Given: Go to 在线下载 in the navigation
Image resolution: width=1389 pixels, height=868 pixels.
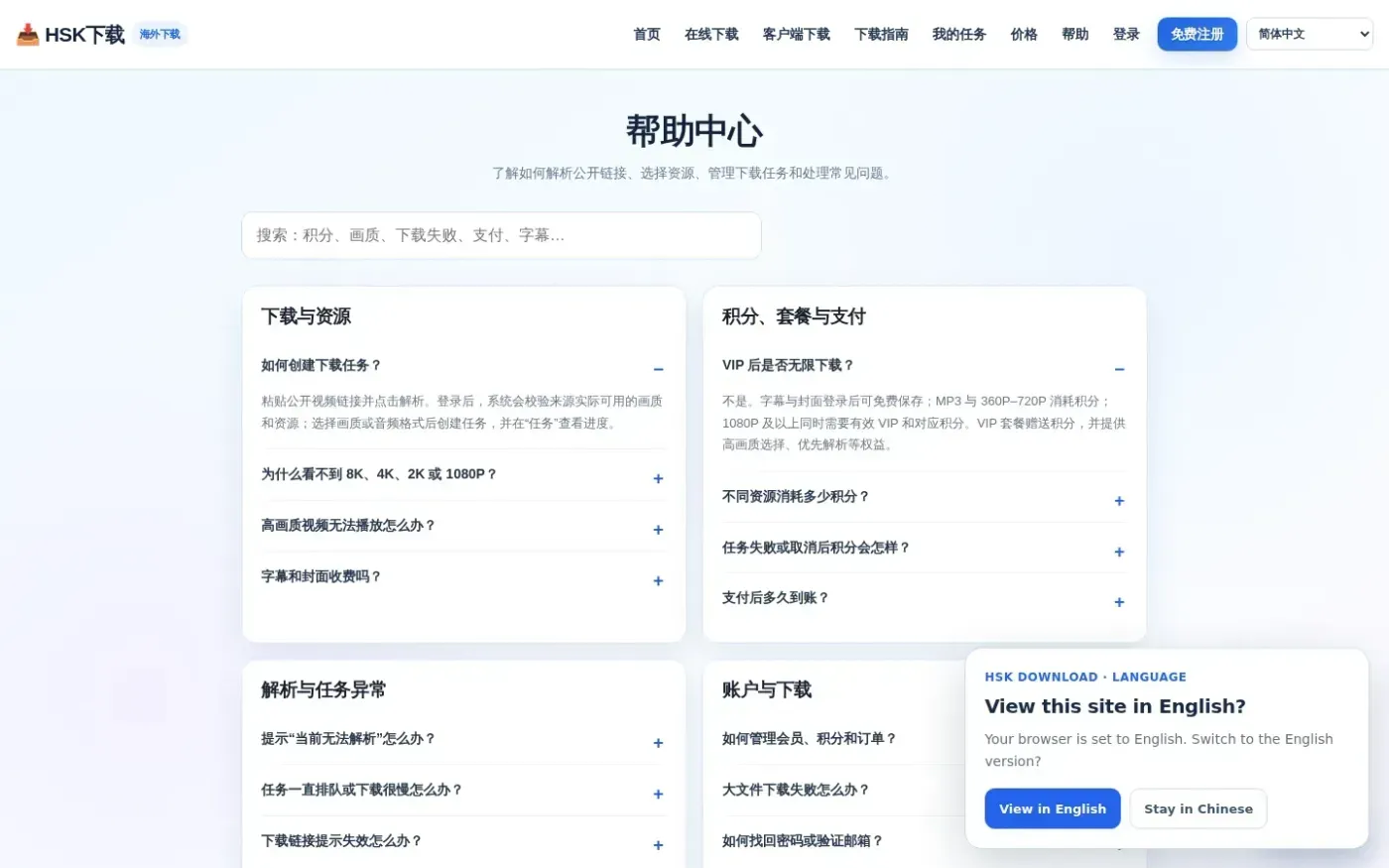Looking at the screenshot, I should click(711, 35).
